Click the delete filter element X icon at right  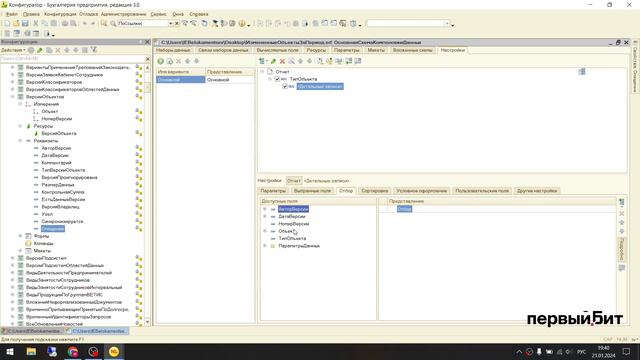[622, 213]
